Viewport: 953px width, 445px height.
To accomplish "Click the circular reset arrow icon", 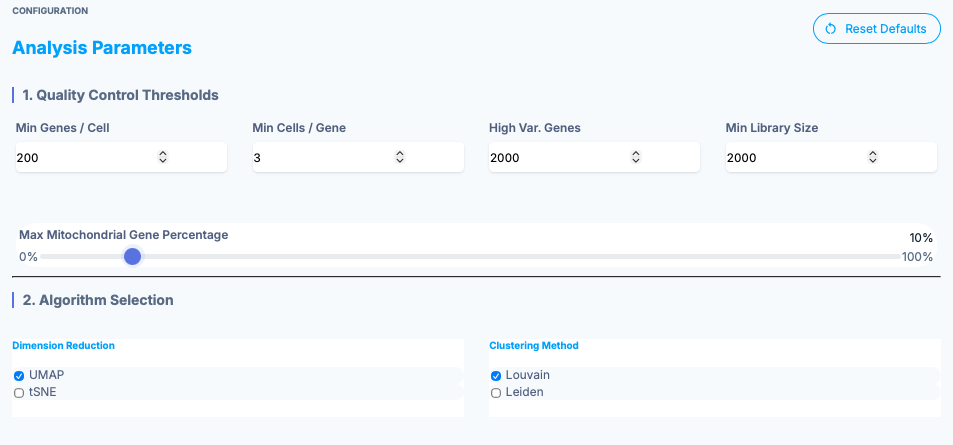I will [x=830, y=29].
